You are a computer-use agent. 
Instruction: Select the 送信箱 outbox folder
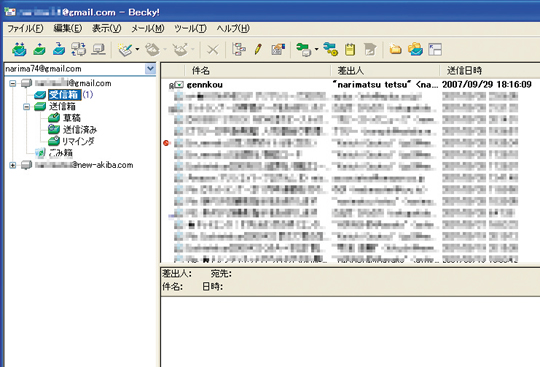(x=62, y=106)
